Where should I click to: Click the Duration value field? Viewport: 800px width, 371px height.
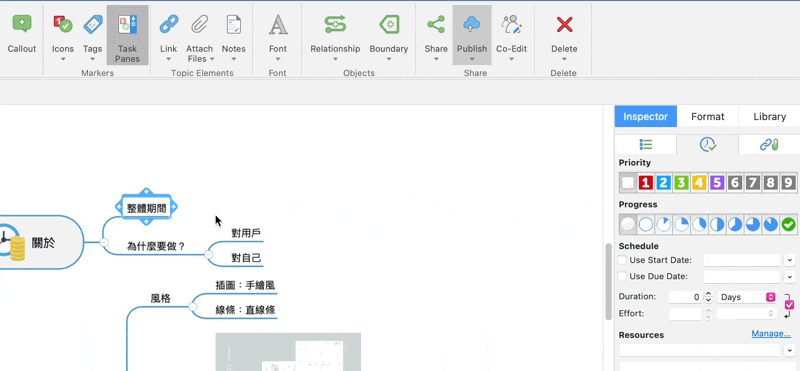(685, 297)
